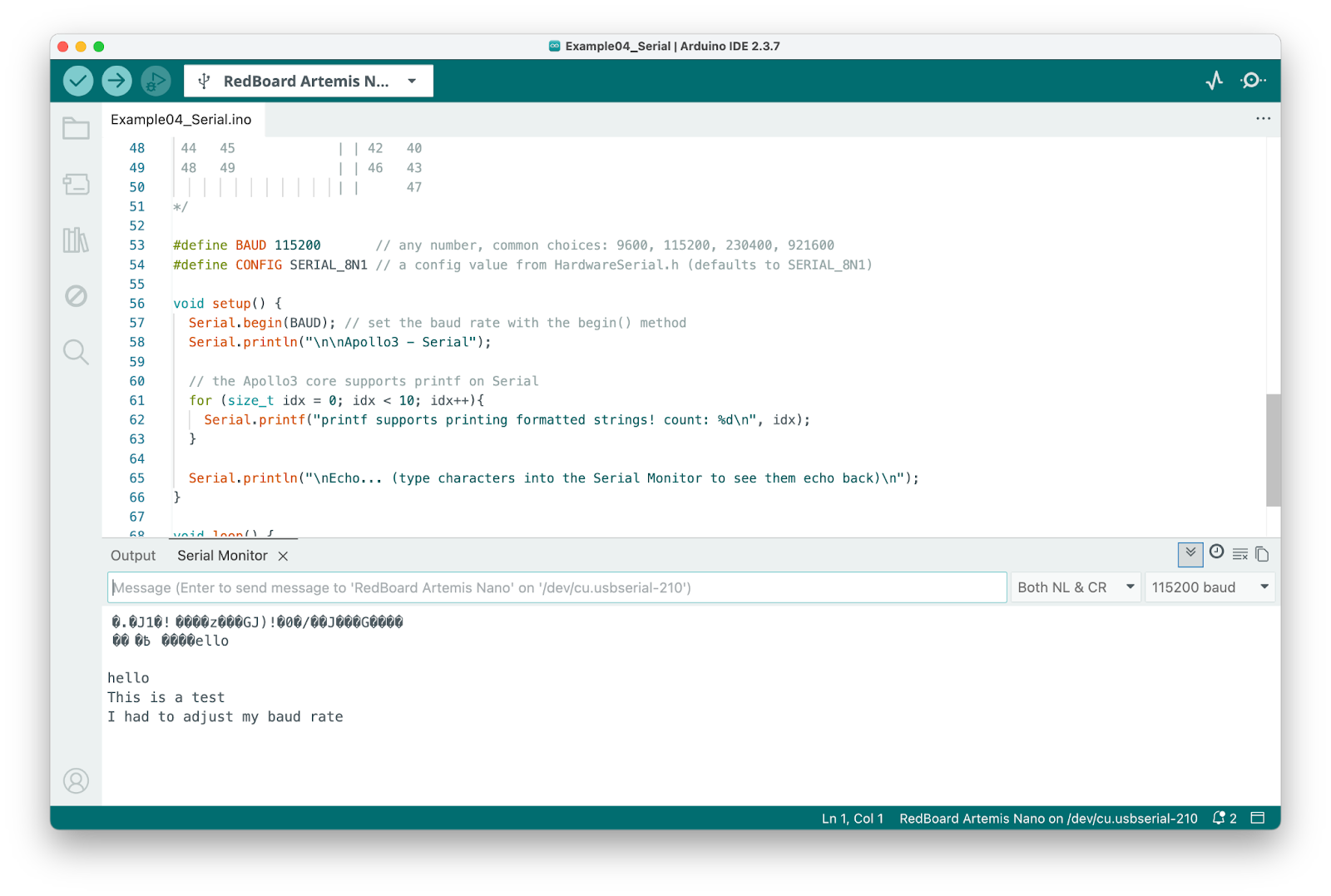Switch to the Output tab
Image resolution: width=1331 pixels, height=896 pixels.
[x=132, y=555]
